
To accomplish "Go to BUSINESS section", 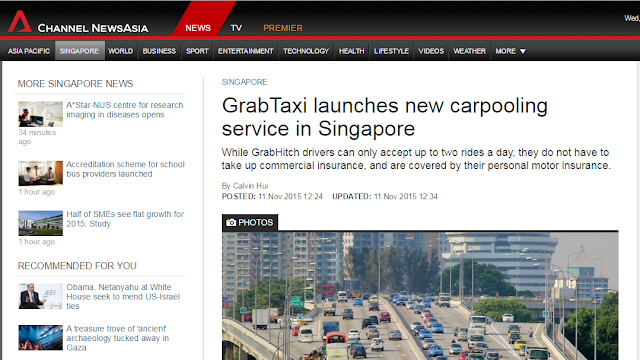I will coord(159,51).
